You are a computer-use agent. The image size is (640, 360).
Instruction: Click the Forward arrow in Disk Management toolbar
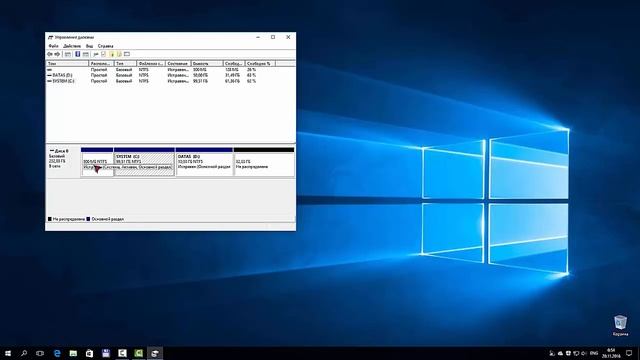coord(57,54)
